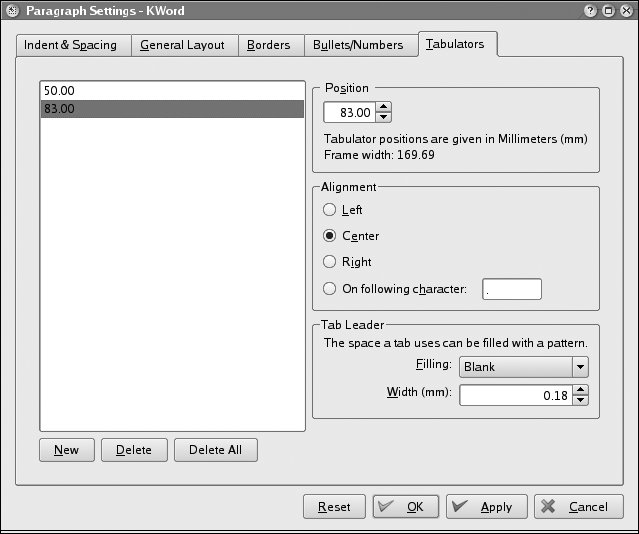The width and height of the screenshot is (639, 534).
Task: Increase the tab leader width
Action: pos(580,390)
